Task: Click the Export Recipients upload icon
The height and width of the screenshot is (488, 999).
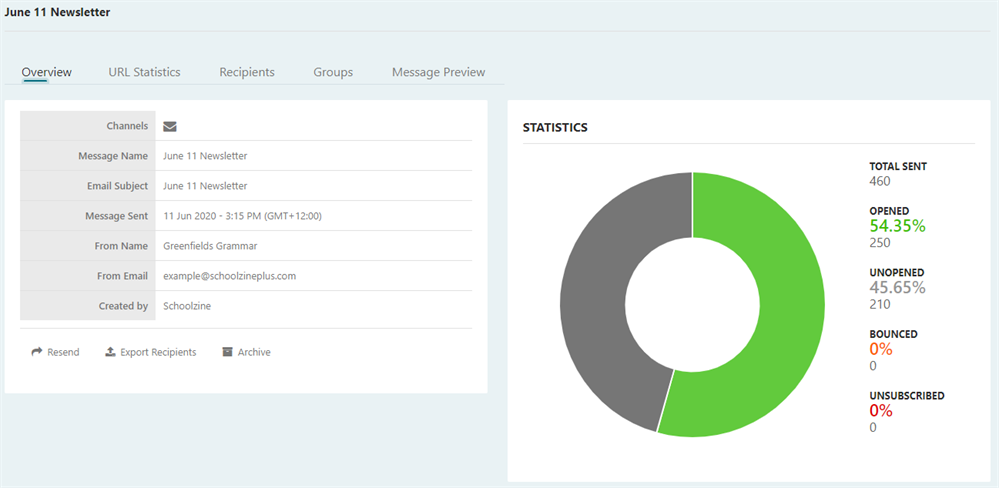Action: (x=110, y=352)
